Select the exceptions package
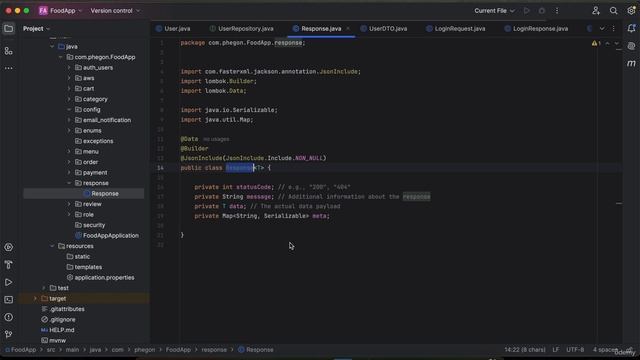This screenshot has width=640, height=360. click(94, 141)
